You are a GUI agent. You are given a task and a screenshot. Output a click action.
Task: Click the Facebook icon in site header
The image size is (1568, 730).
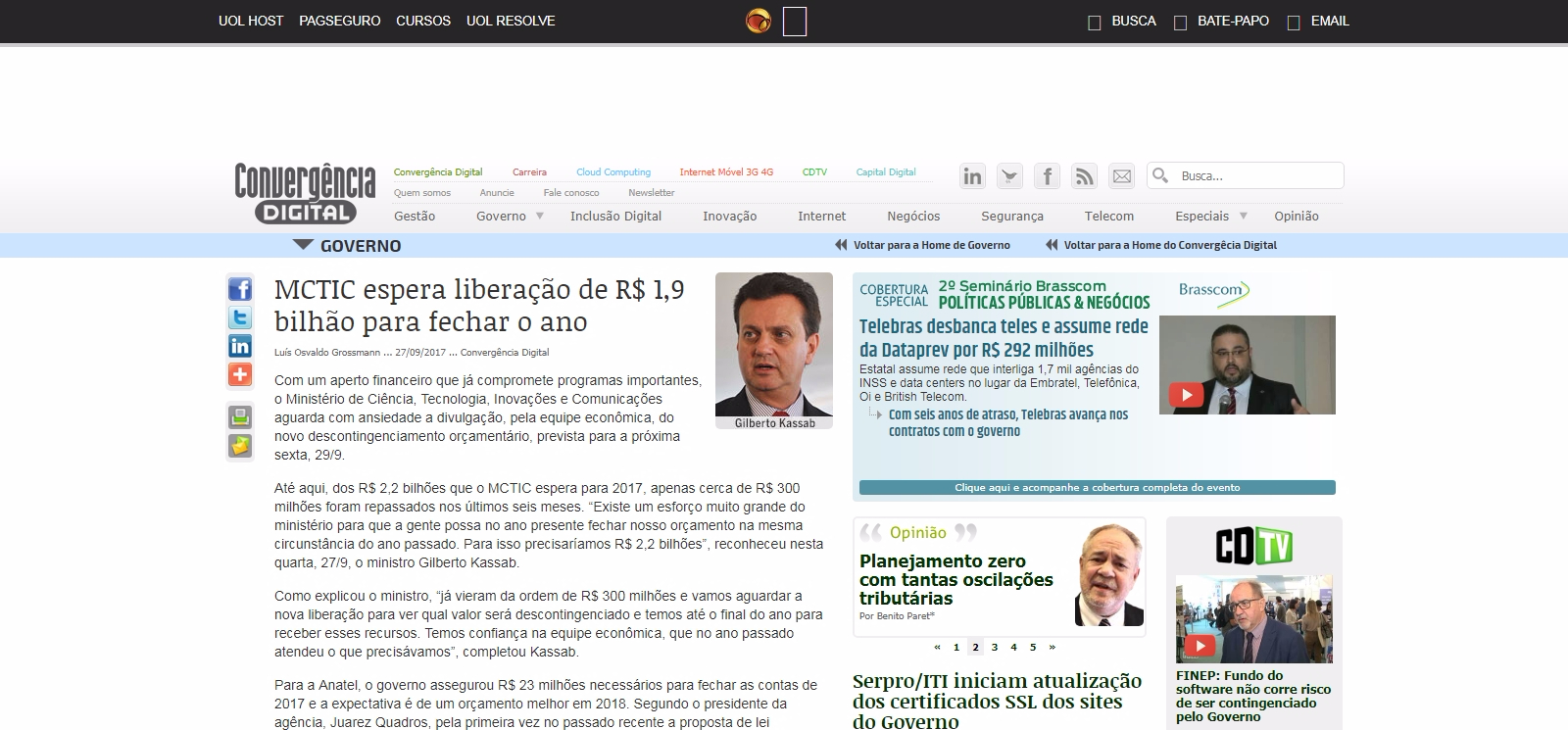pyautogui.click(x=1047, y=176)
